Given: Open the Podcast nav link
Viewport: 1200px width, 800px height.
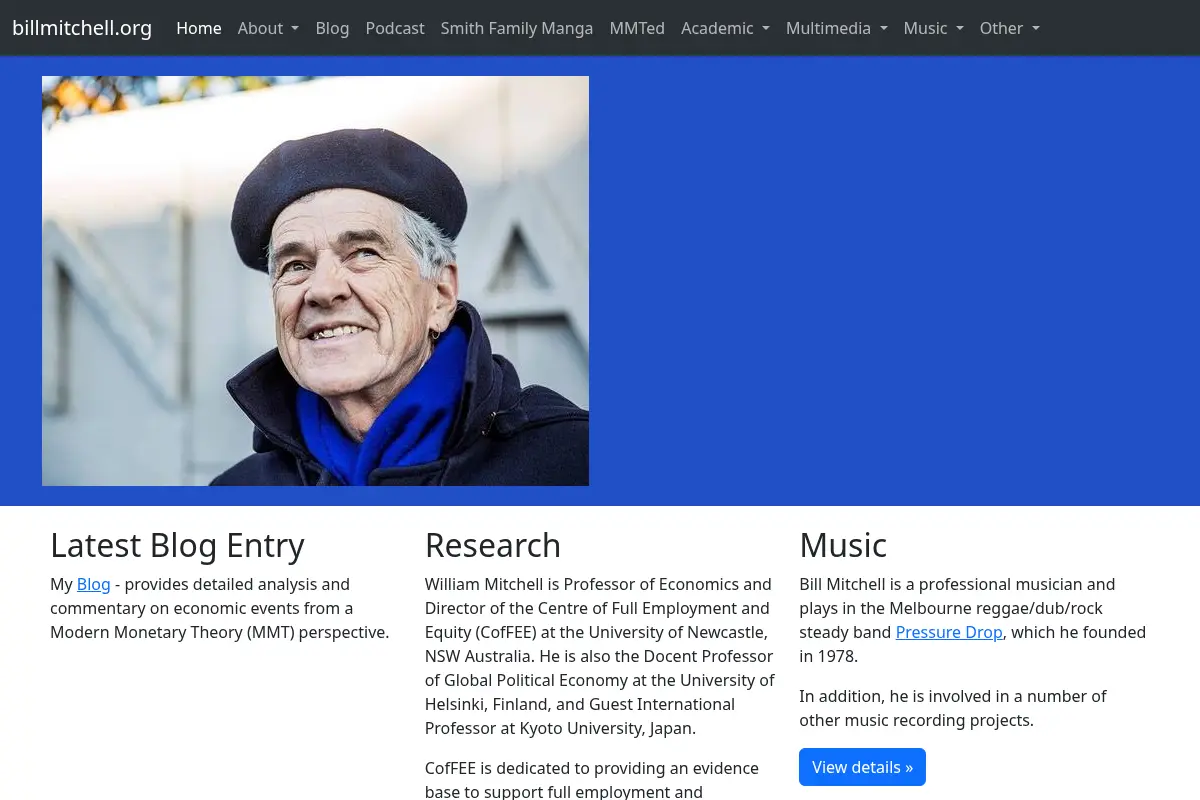Looking at the screenshot, I should (395, 28).
